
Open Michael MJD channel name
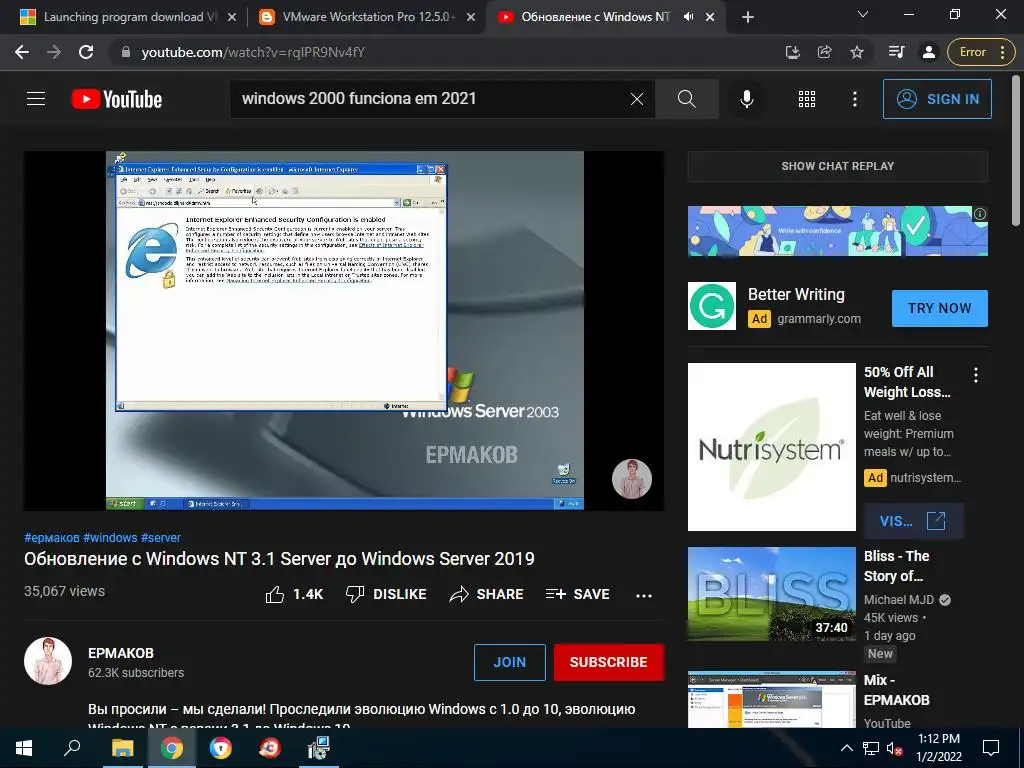coord(899,600)
